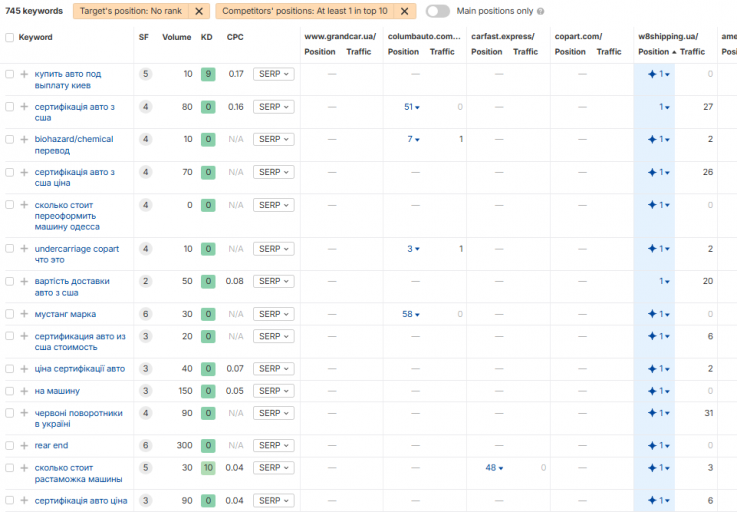Click plus icon for 'undercarriage copart что это'
This screenshot has height=512, width=737.
pos(24,249)
